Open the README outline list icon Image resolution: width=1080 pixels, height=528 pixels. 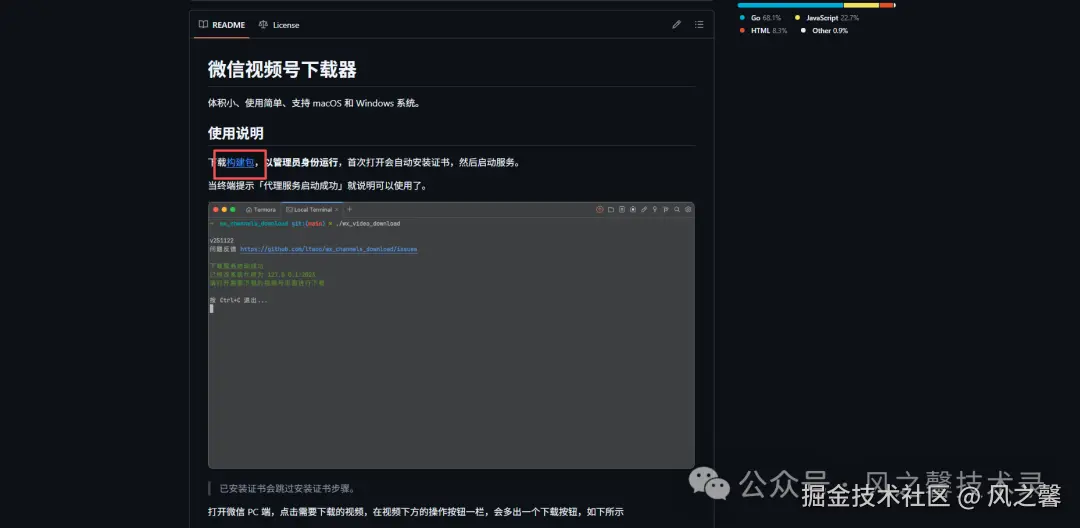tap(699, 25)
